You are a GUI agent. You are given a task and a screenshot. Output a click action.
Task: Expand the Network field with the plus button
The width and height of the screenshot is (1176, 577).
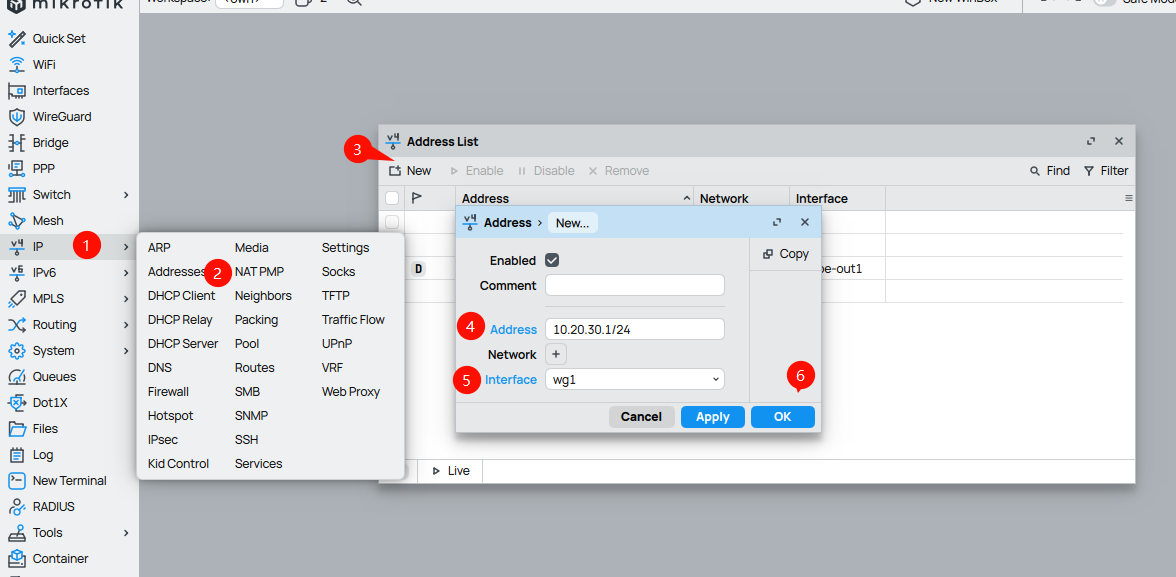556,354
